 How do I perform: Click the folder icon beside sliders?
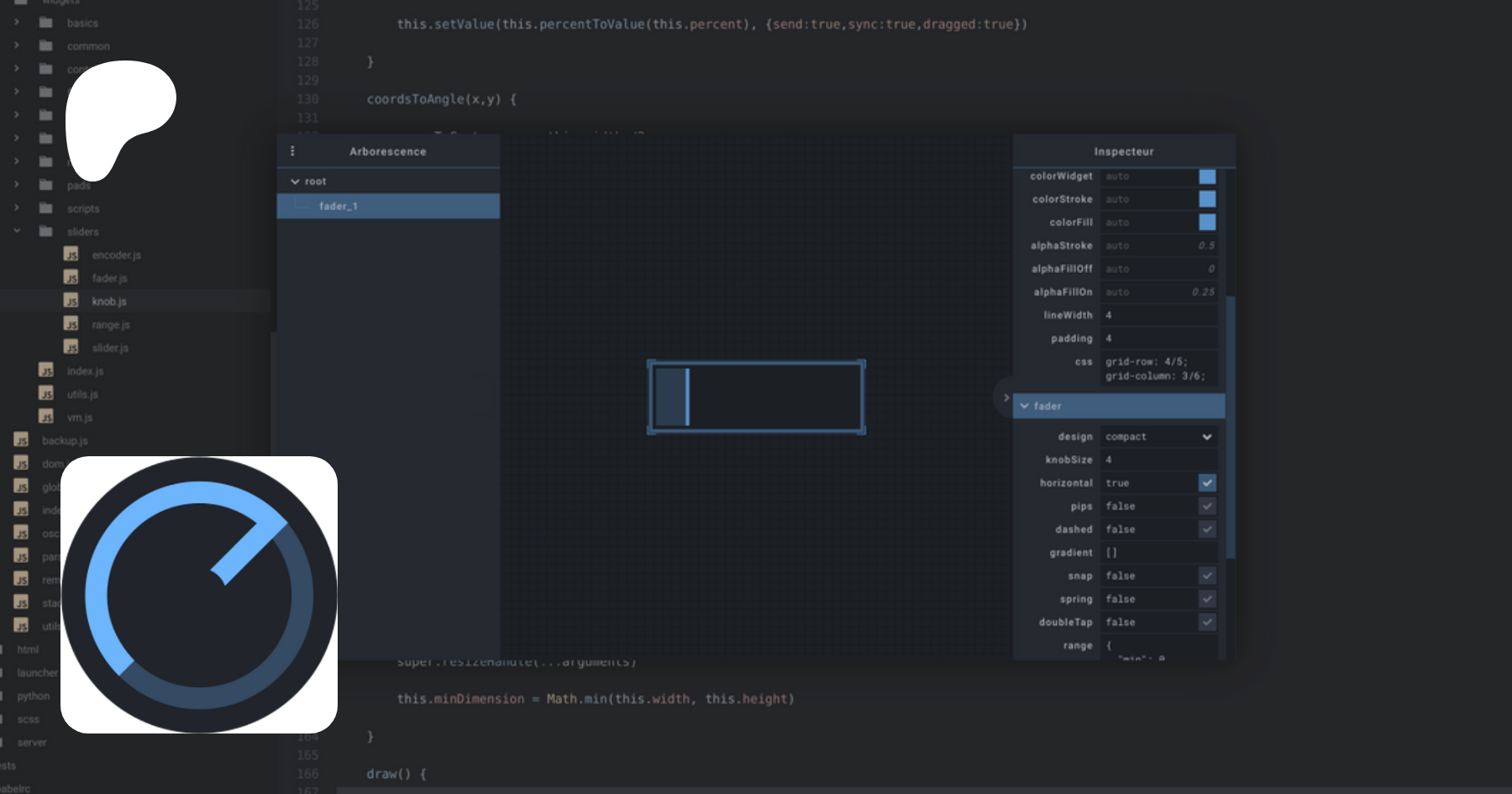[46, 231]
